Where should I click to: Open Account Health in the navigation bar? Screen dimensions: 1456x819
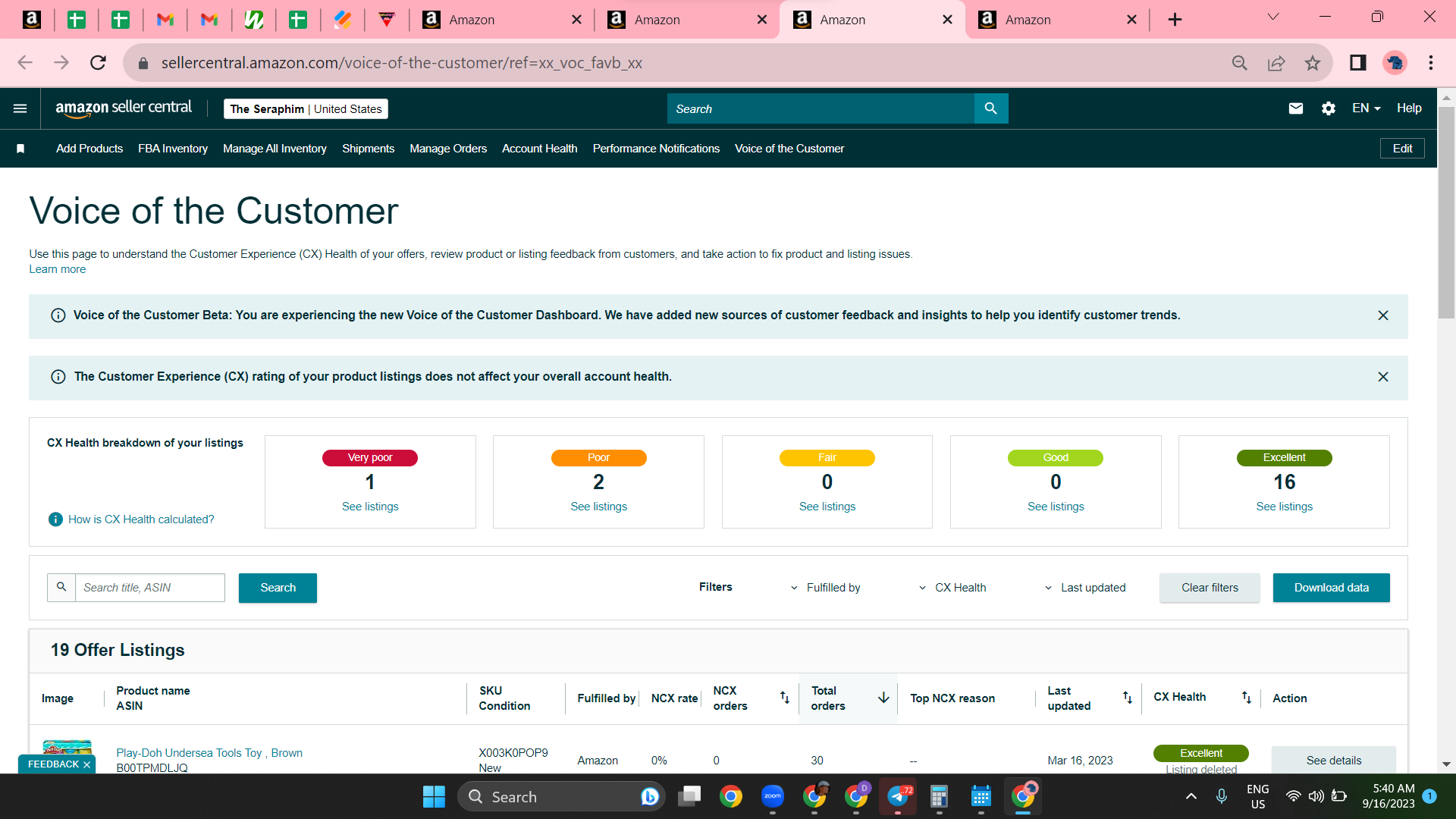[540, 149]
